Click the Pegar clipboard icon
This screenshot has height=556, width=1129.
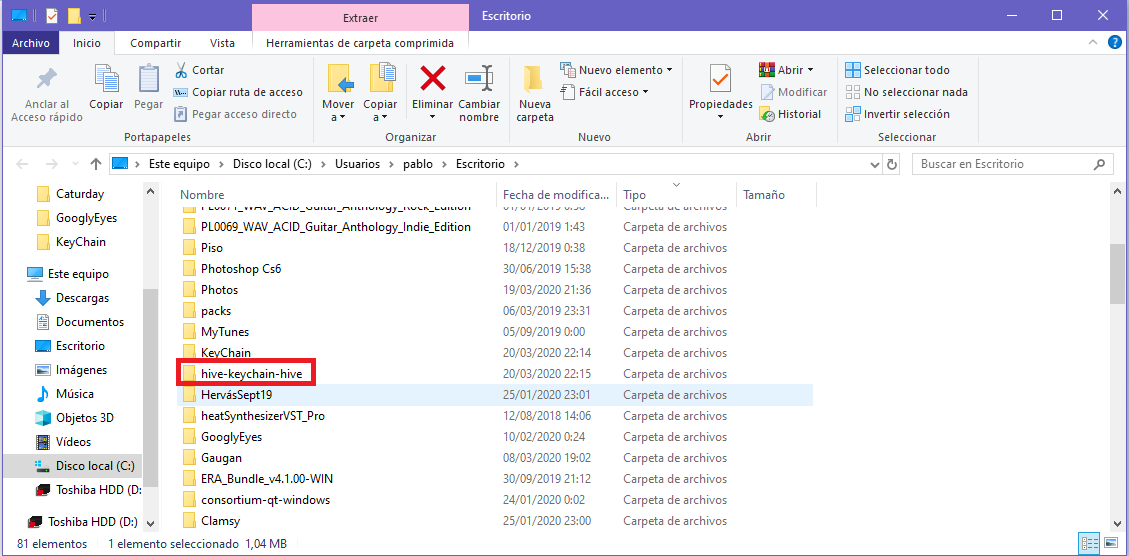pyautogui.click(x=148, y=79)
